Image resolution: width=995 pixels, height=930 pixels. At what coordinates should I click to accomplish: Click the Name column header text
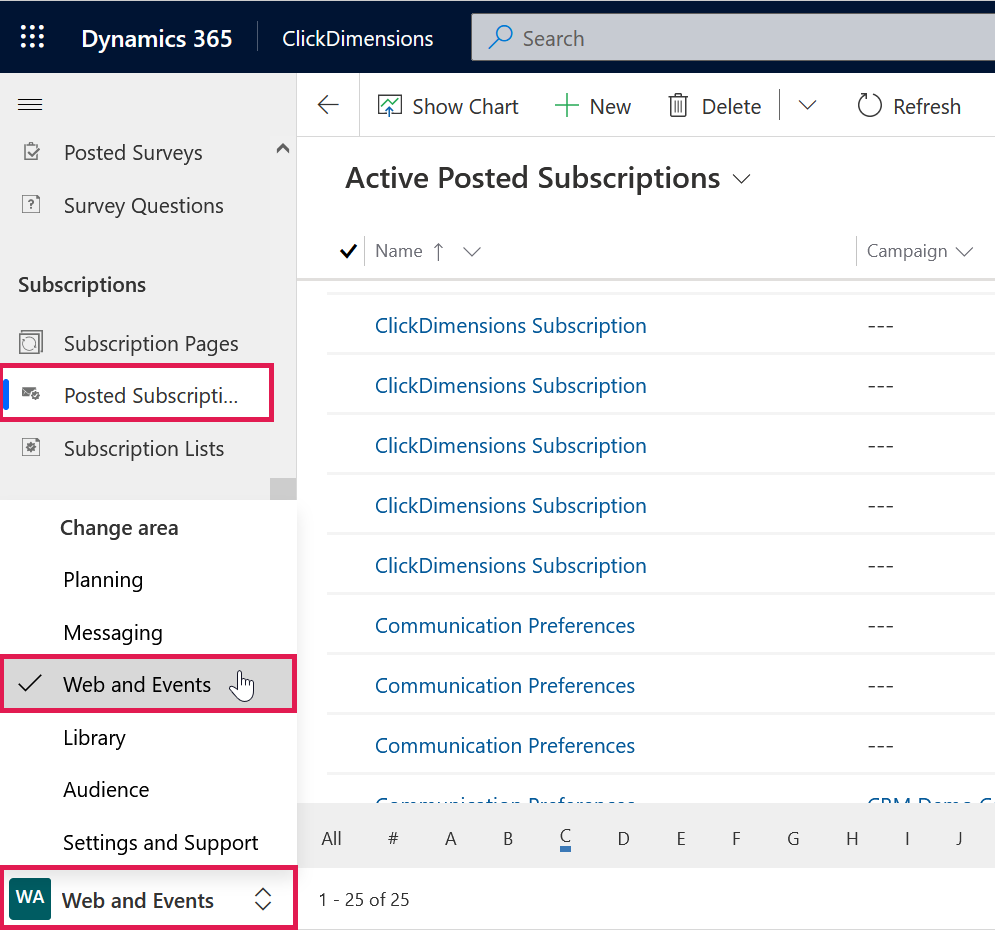point(399,251)
